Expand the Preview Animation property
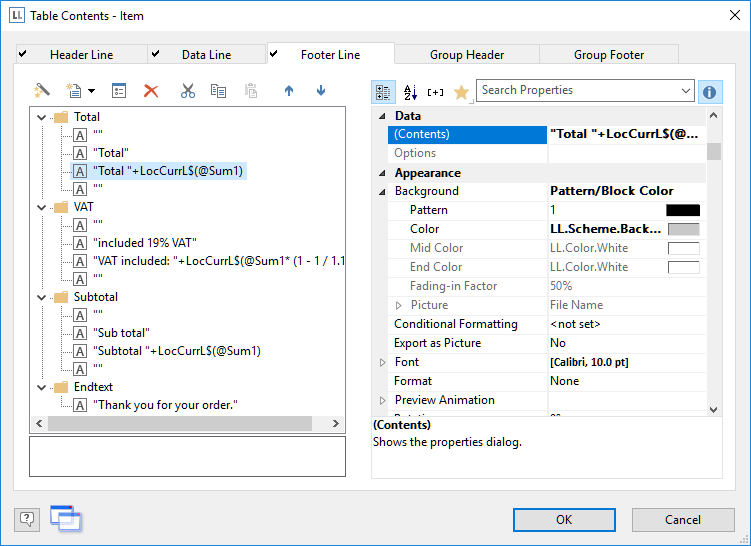The image size is (751, 546). pos(382,400)
